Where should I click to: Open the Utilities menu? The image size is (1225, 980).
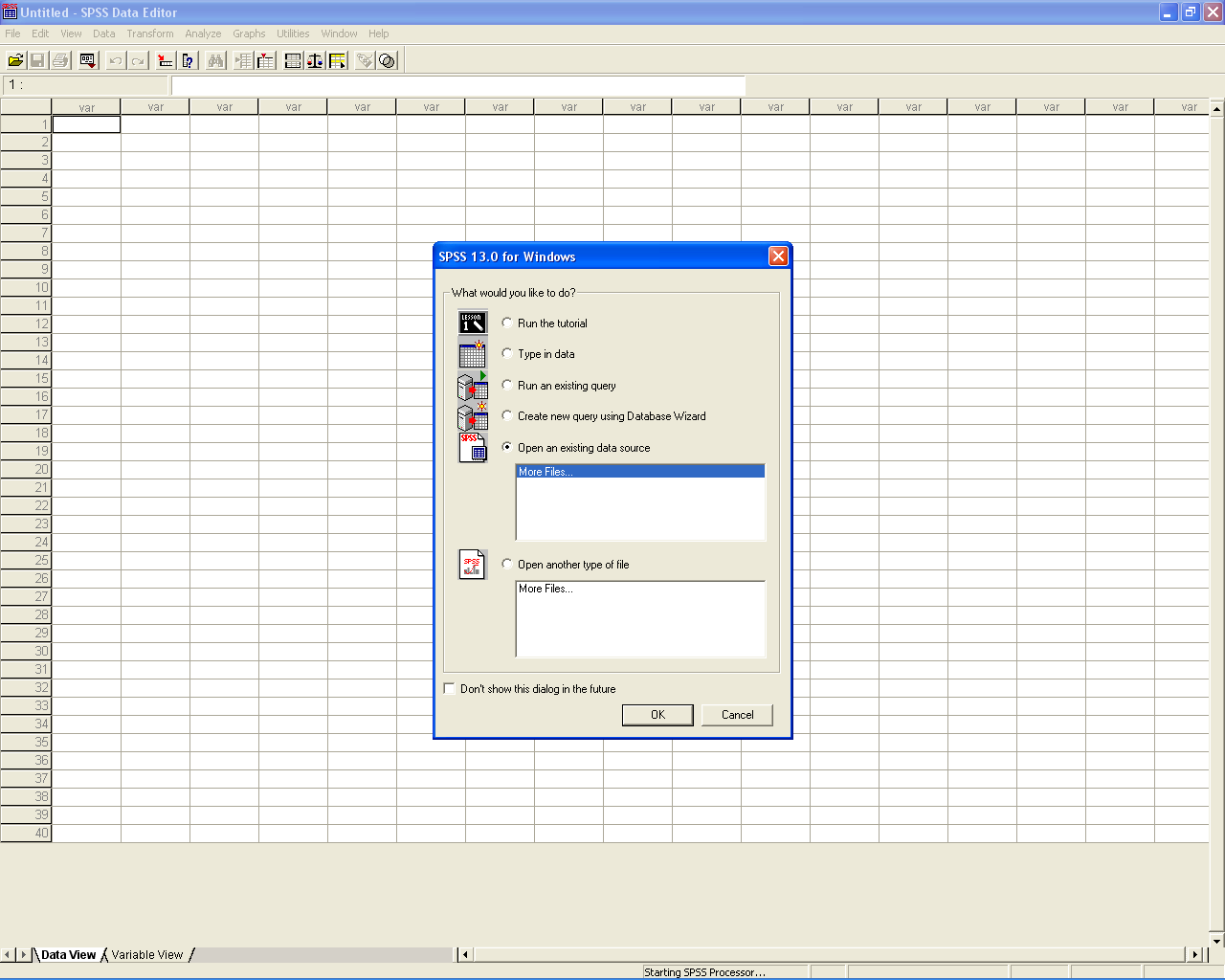[293, 33]
